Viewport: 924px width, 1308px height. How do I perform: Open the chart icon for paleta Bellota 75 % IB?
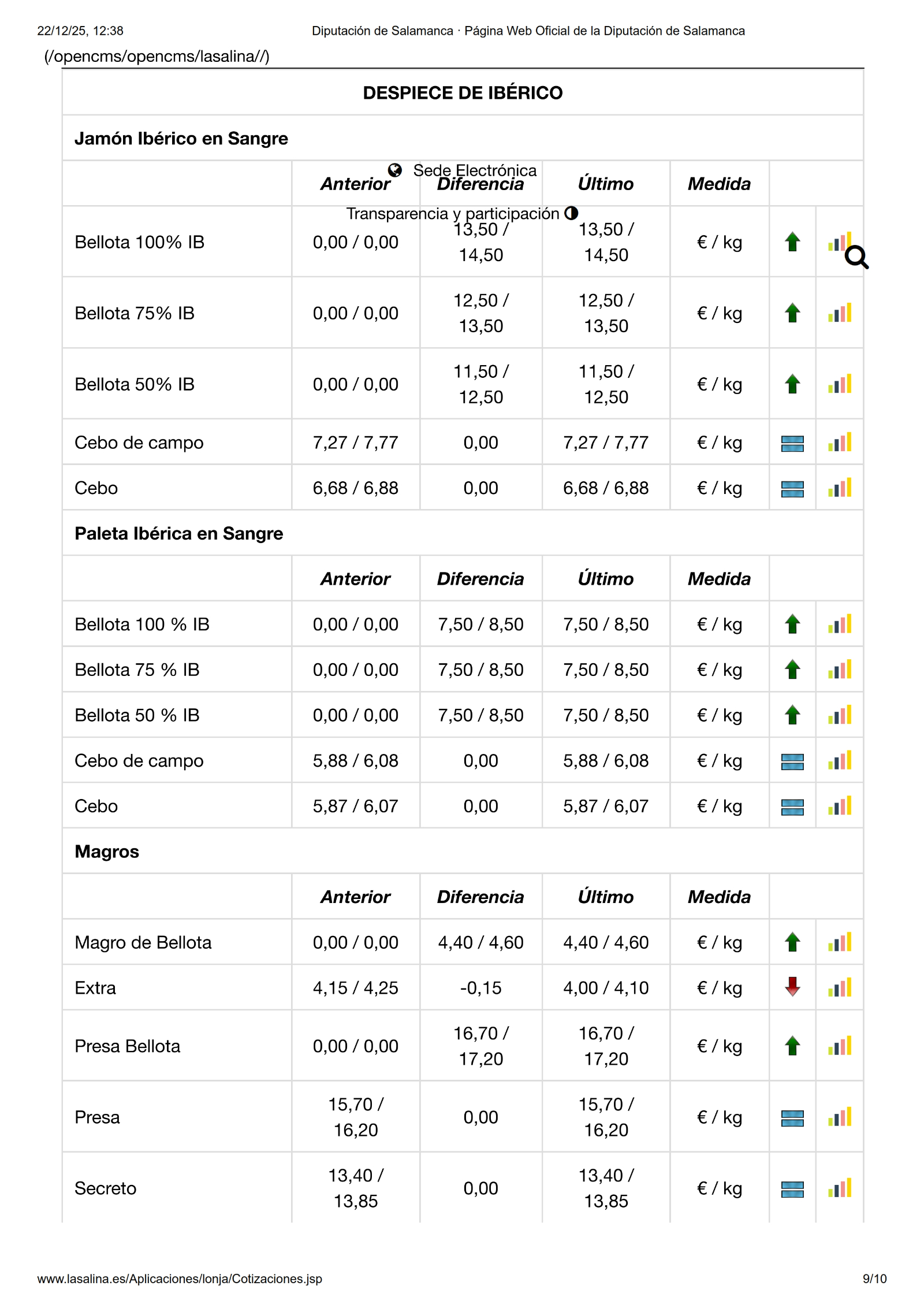pos(840,670)
